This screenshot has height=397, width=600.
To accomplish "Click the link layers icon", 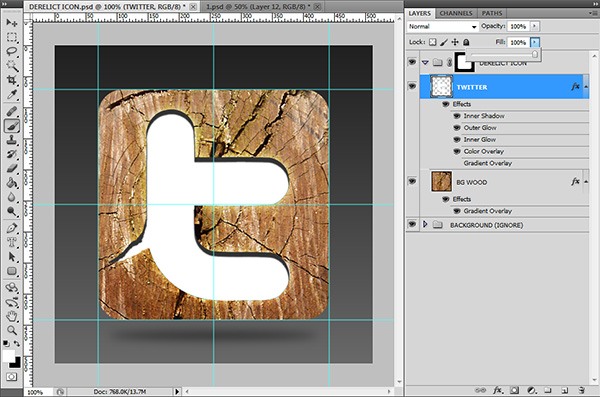I will [480, 390].
